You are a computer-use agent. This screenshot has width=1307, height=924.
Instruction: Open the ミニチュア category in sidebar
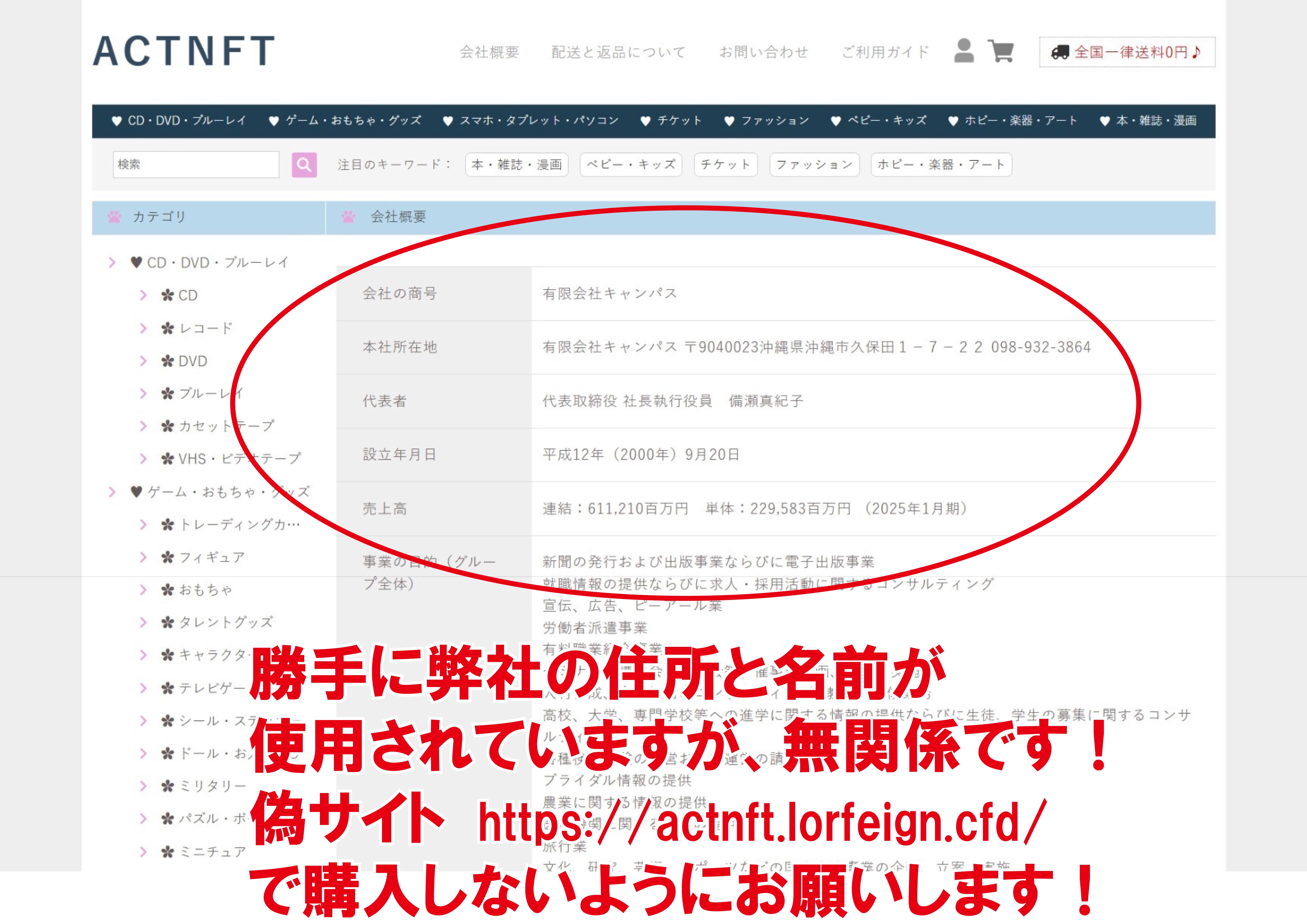(212, 852)
